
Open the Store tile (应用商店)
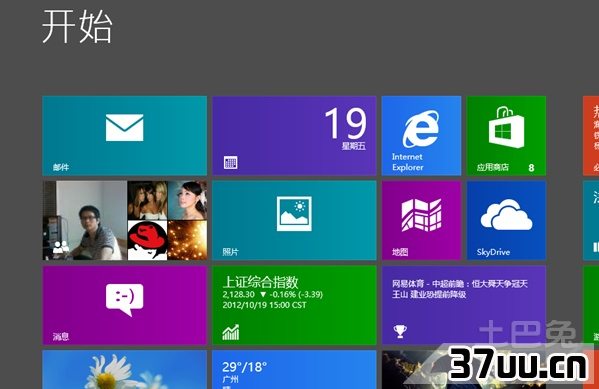tap(506, 136)
